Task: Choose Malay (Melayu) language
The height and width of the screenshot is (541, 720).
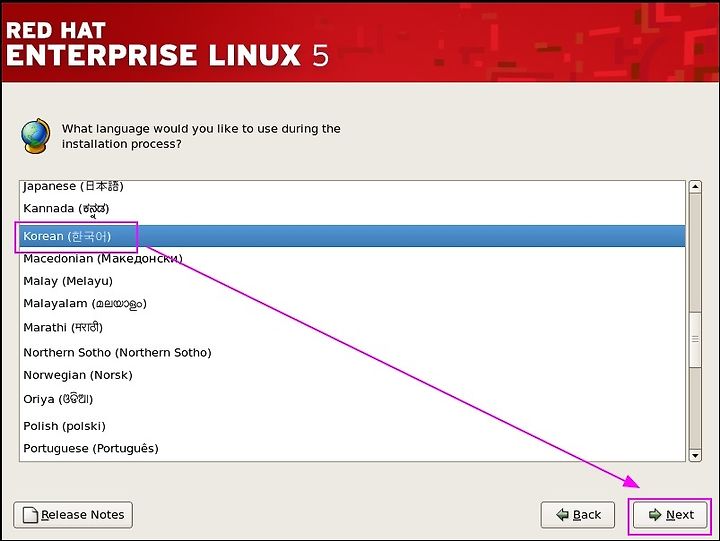Action: (x=352, y=281)
